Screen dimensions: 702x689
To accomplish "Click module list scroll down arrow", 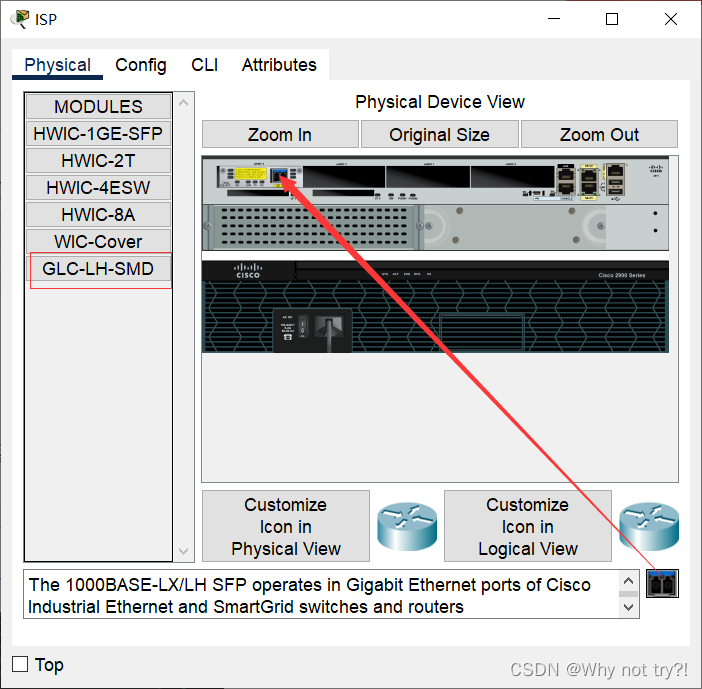I will (183, 551).
